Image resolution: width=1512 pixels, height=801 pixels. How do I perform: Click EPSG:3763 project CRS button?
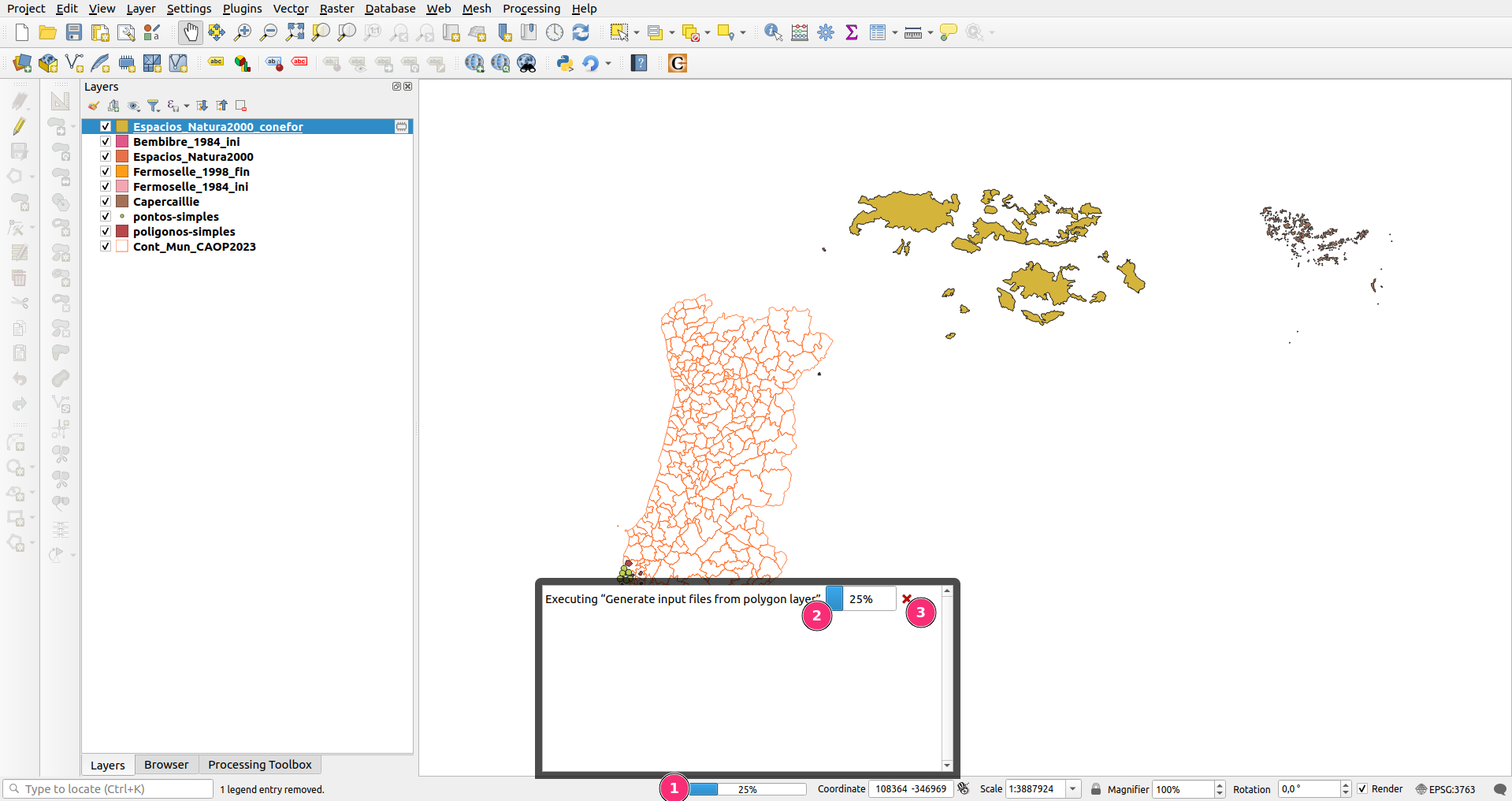(1446, 789)
